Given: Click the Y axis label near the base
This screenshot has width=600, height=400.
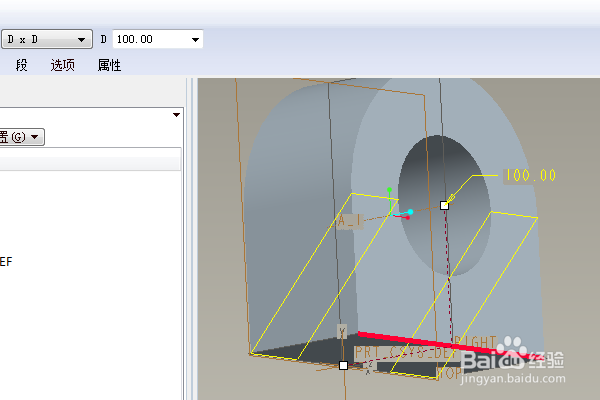Looking at the screenshot, I should [342, 331].
